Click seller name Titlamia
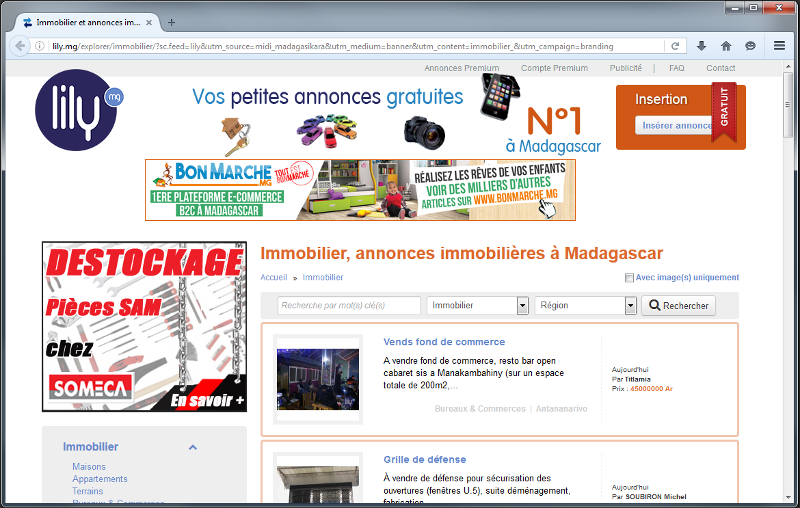 [638, 379]
